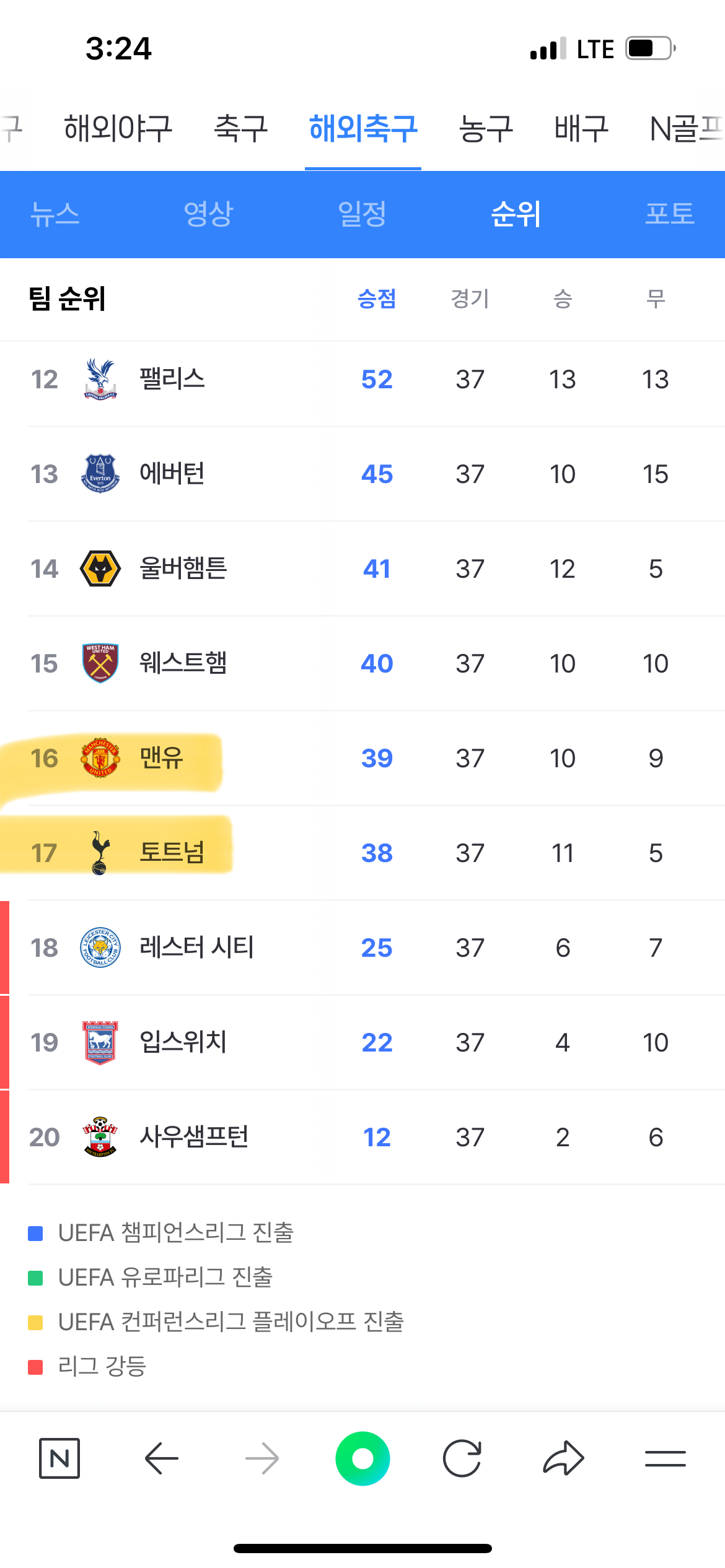Switch to the 일정 tab
This screenshot has height=1568, width=725.
tap(362, 214)
